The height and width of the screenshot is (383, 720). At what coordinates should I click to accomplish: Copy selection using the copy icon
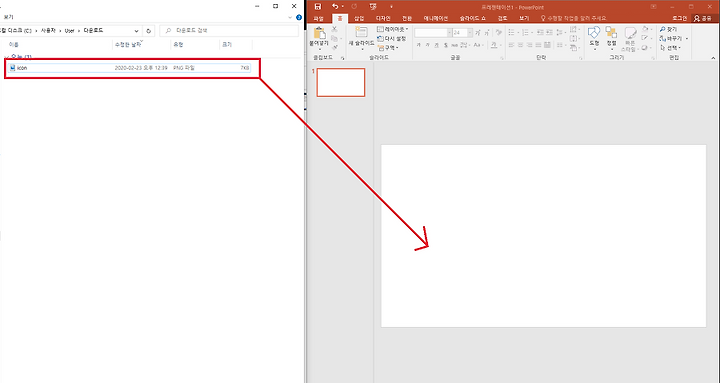coord(335,39)
